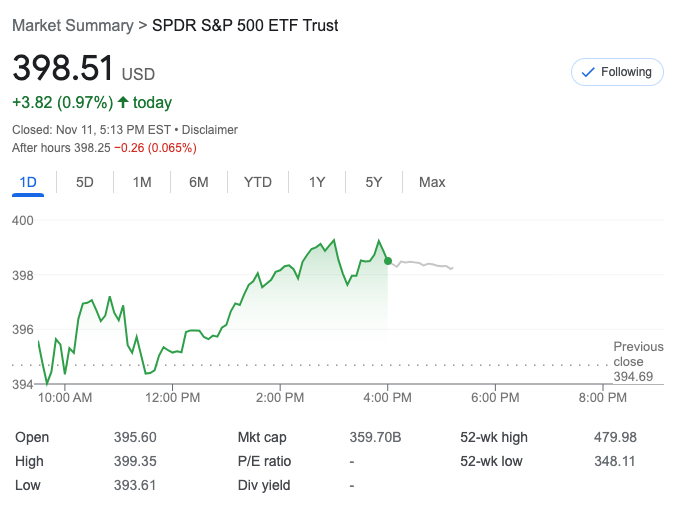Viewport: 678px width, 506px height.
Task: Select the 6M time range
Action: click(x=199, y=182)
